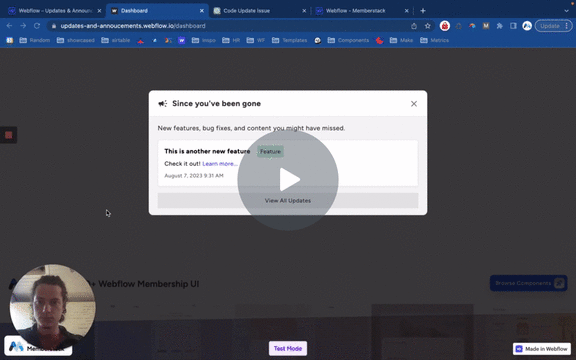
Task: Open the Components bookmarks folder
Action: click(x=349, y=40)
